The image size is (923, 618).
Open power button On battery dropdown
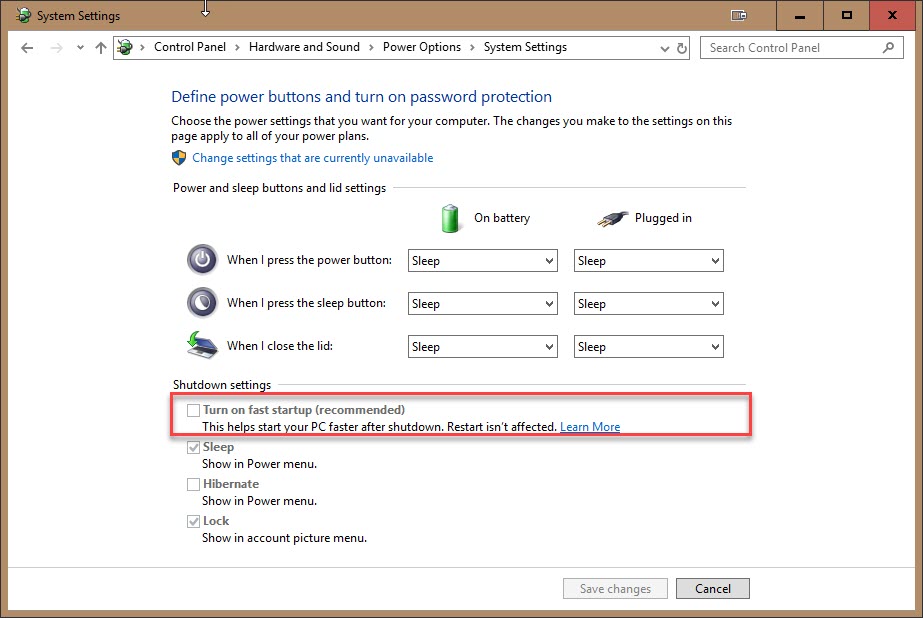pos(482,261)
